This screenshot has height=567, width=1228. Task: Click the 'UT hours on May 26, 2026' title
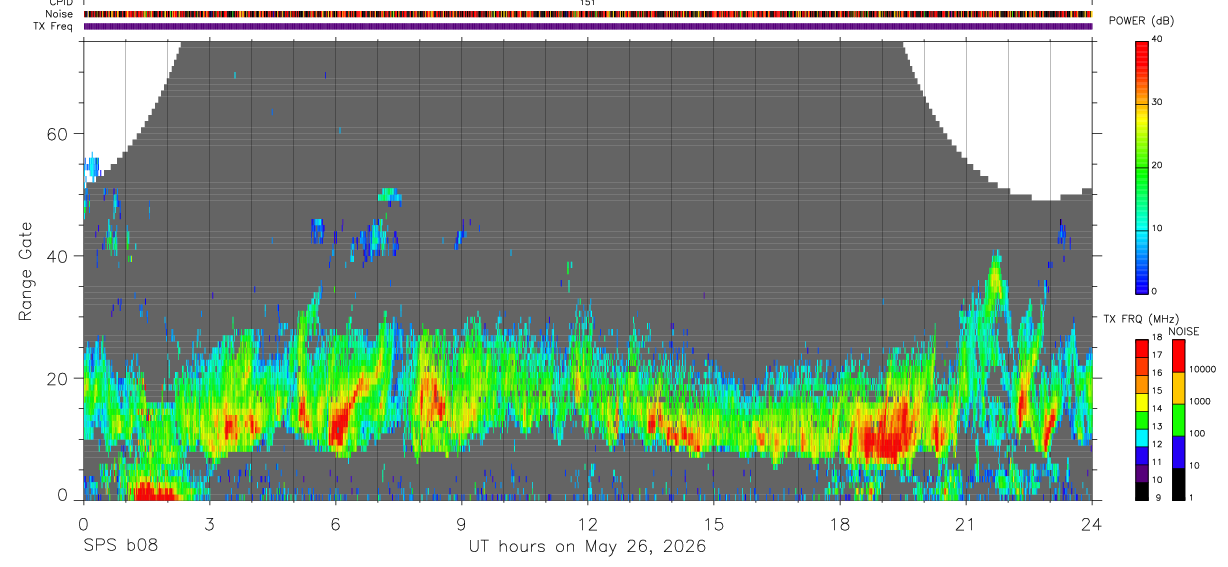click(587, 546)
